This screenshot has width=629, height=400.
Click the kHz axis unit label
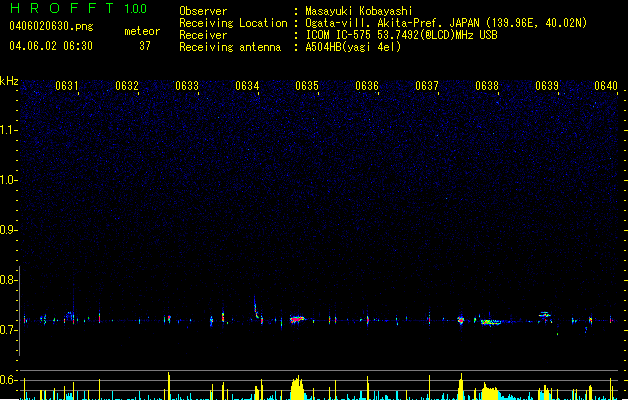(9, 81)
